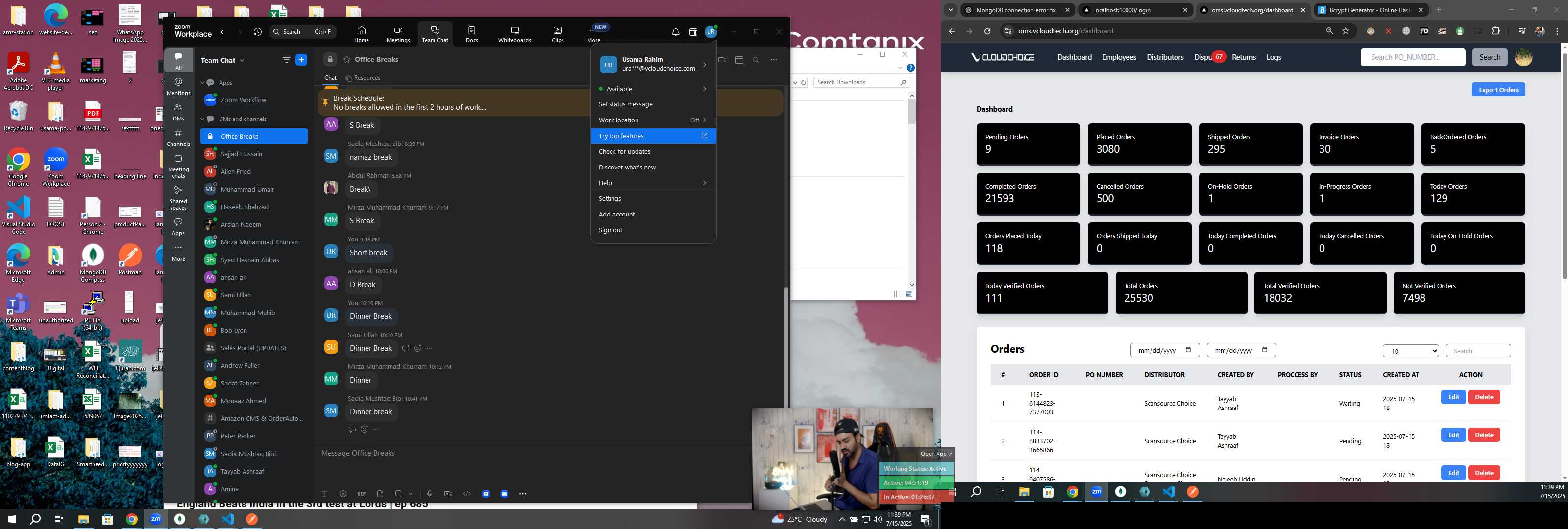Open Returns page in CloudChoice navbar
The height and width of the screenshot is (529, 1568).
1244,57
